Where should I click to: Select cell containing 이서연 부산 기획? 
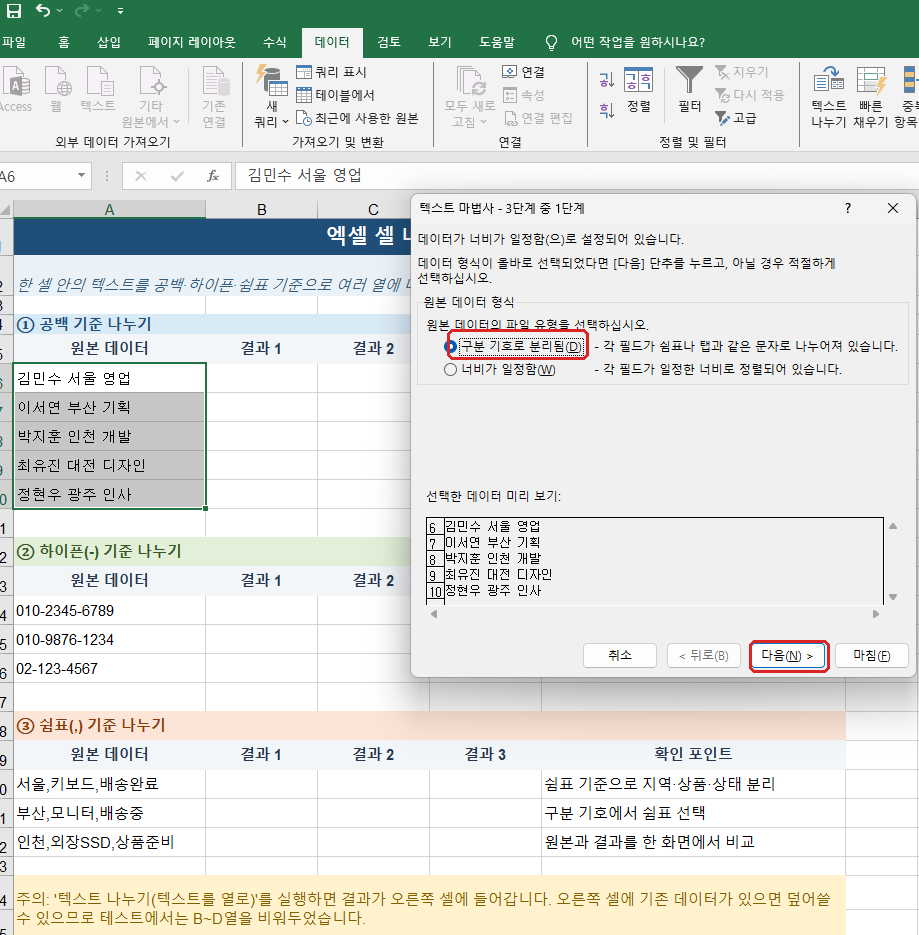[109, 407]
